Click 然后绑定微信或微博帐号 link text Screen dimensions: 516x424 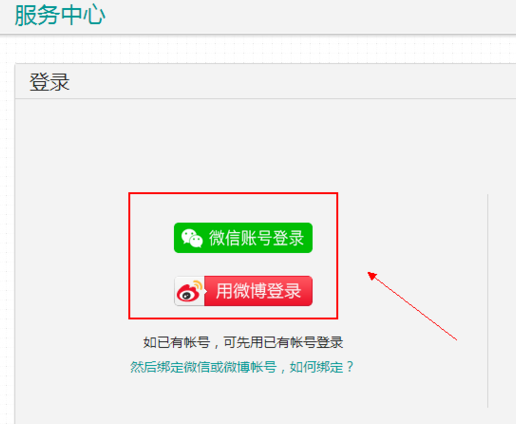pyautogui.click(x=203, y=367)
